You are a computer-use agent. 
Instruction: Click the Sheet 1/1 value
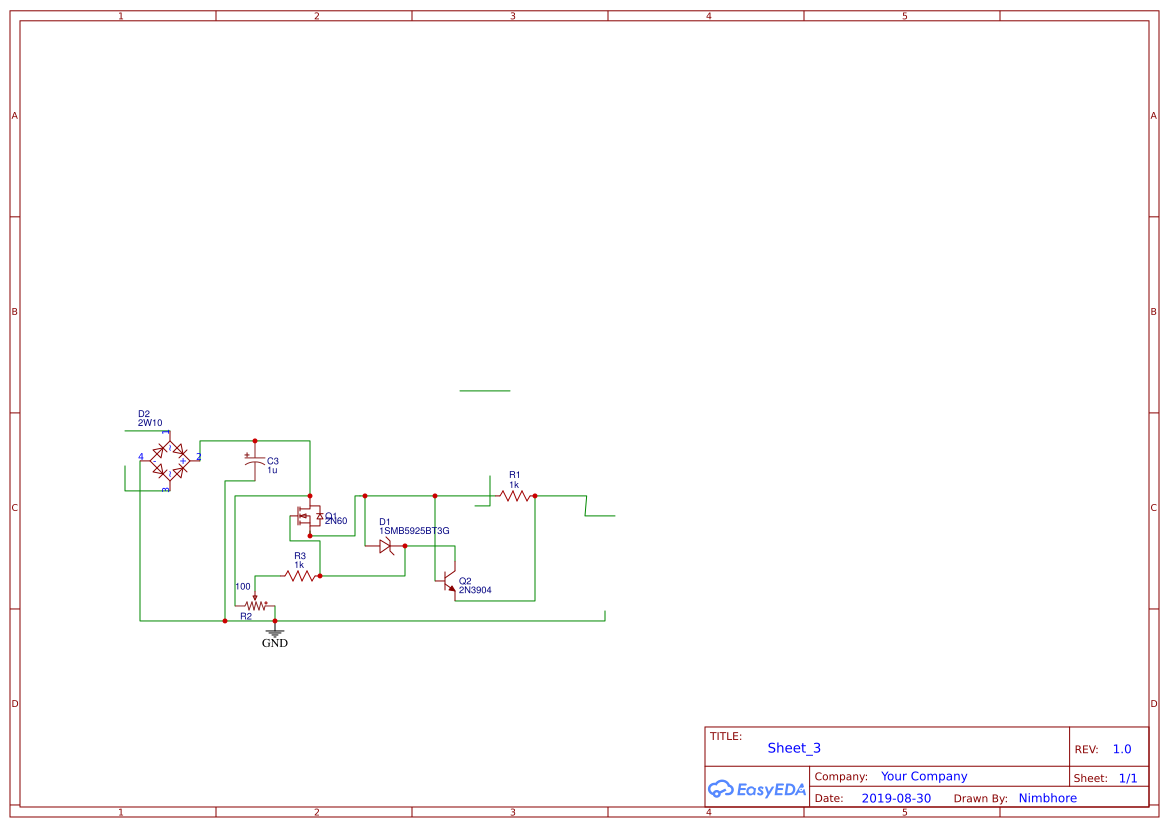(1129, 777)
